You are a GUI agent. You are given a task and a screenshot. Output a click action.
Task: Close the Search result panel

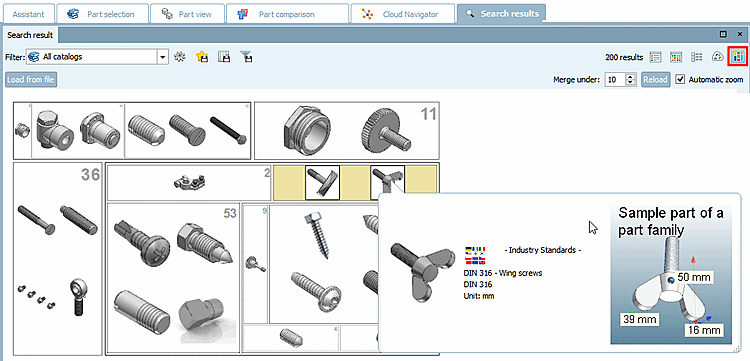(739, 34)
